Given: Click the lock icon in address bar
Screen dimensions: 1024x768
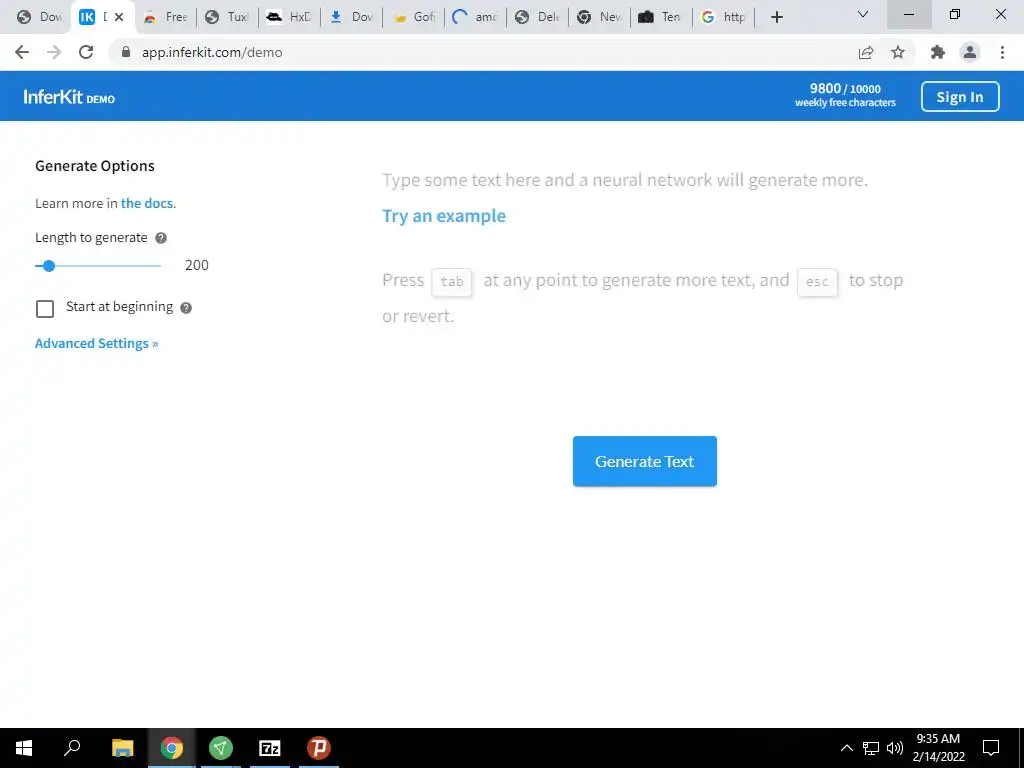Looking at the screenshot, I should pyautogui.click(x=126, y=52).
